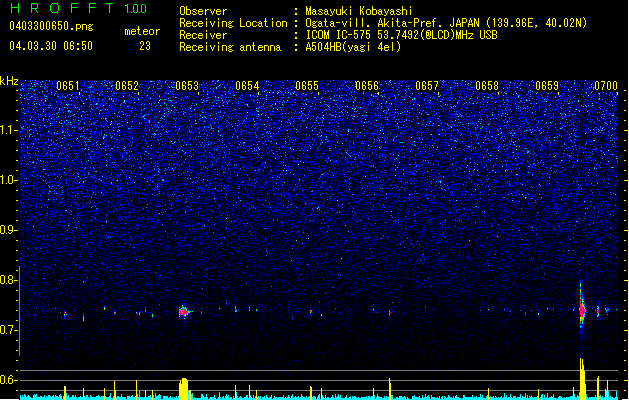Image resolution: width=629 pixels, height=400 pixels.
Task: Click the HROFFT 1.0.0 title text
Action: 79,8
